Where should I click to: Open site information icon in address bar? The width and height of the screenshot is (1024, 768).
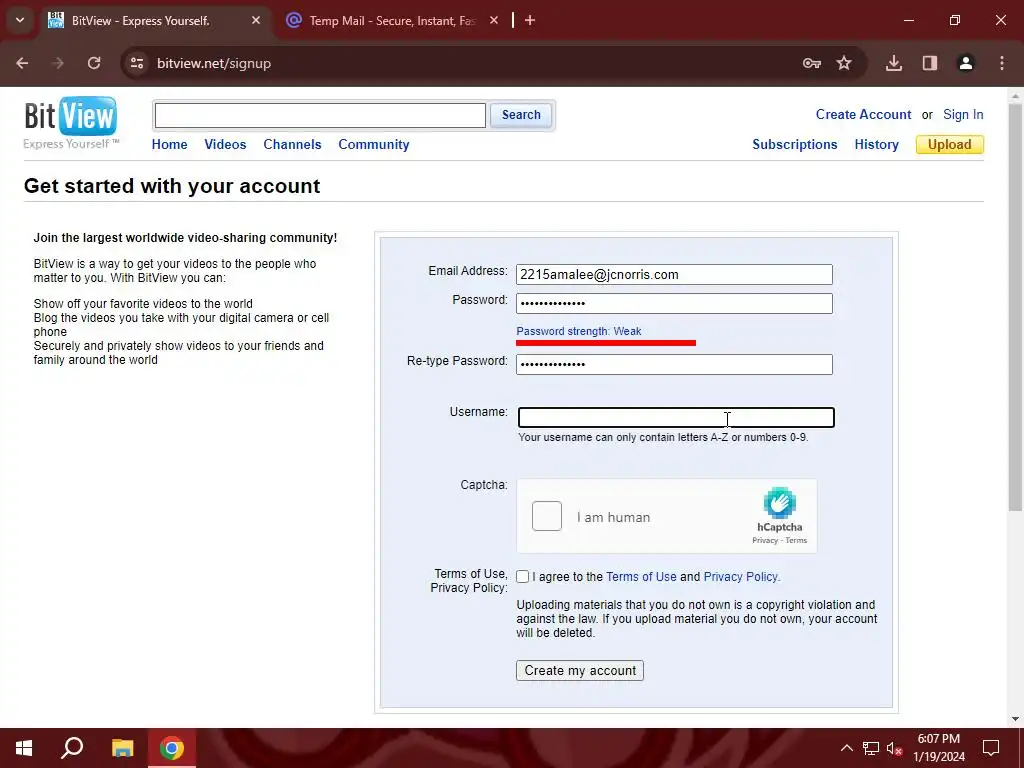pos(136,63)
